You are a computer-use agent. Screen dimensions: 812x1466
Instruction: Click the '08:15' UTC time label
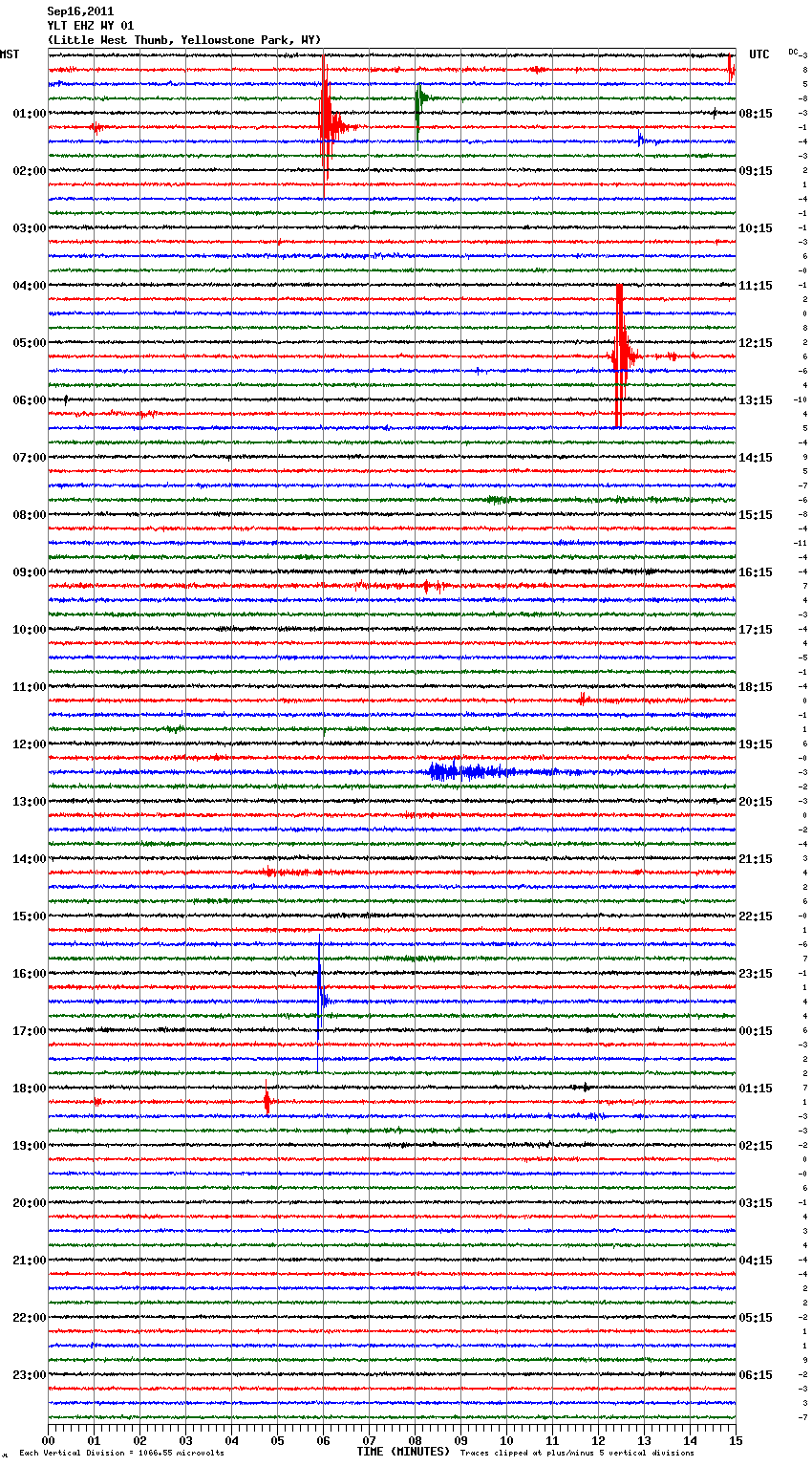pyautogui.click(x=756, y=114)
